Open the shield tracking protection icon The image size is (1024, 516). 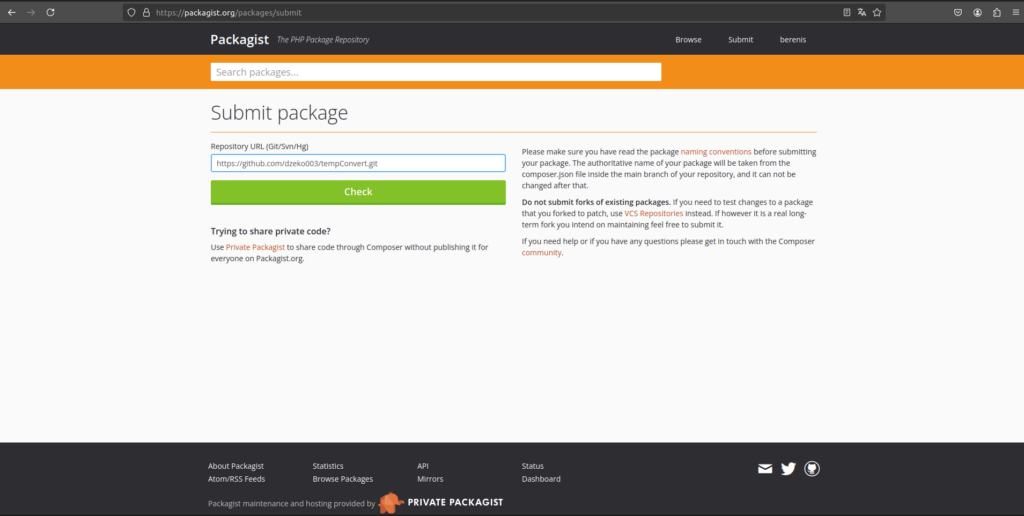point(131,12)
